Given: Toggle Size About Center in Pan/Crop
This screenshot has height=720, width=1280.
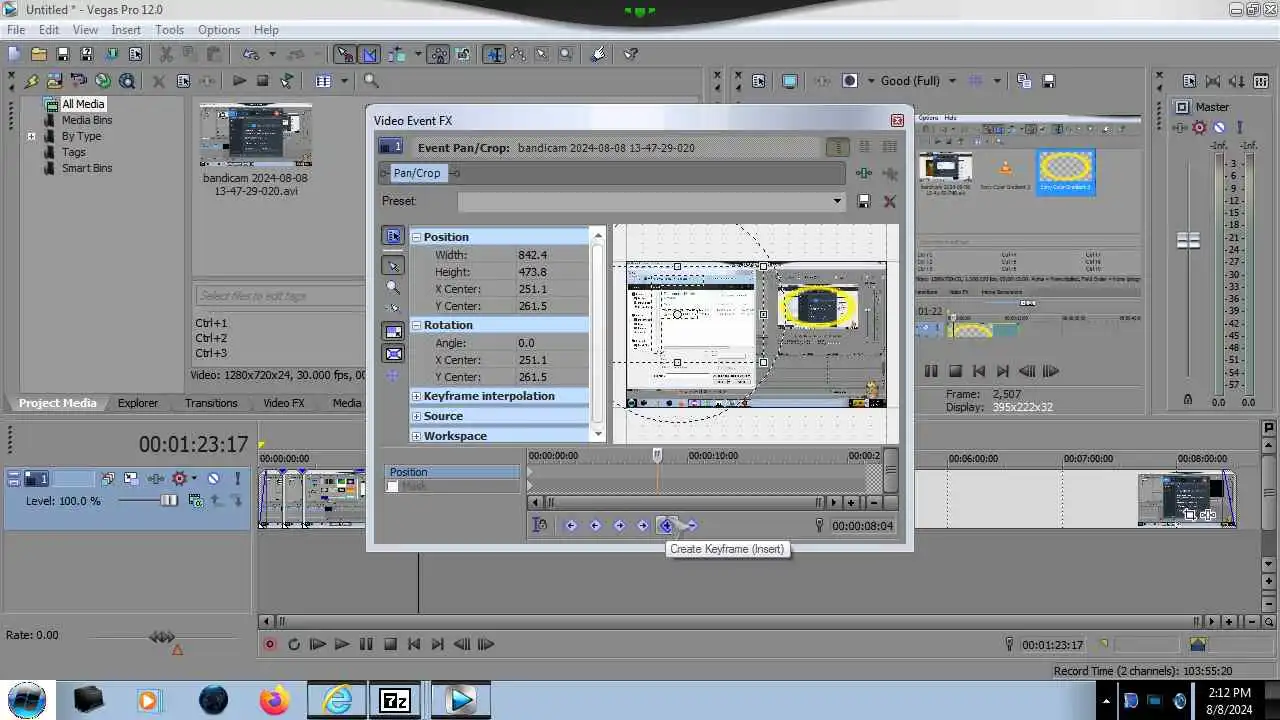Looking at the screenshot, I should 393,354.
